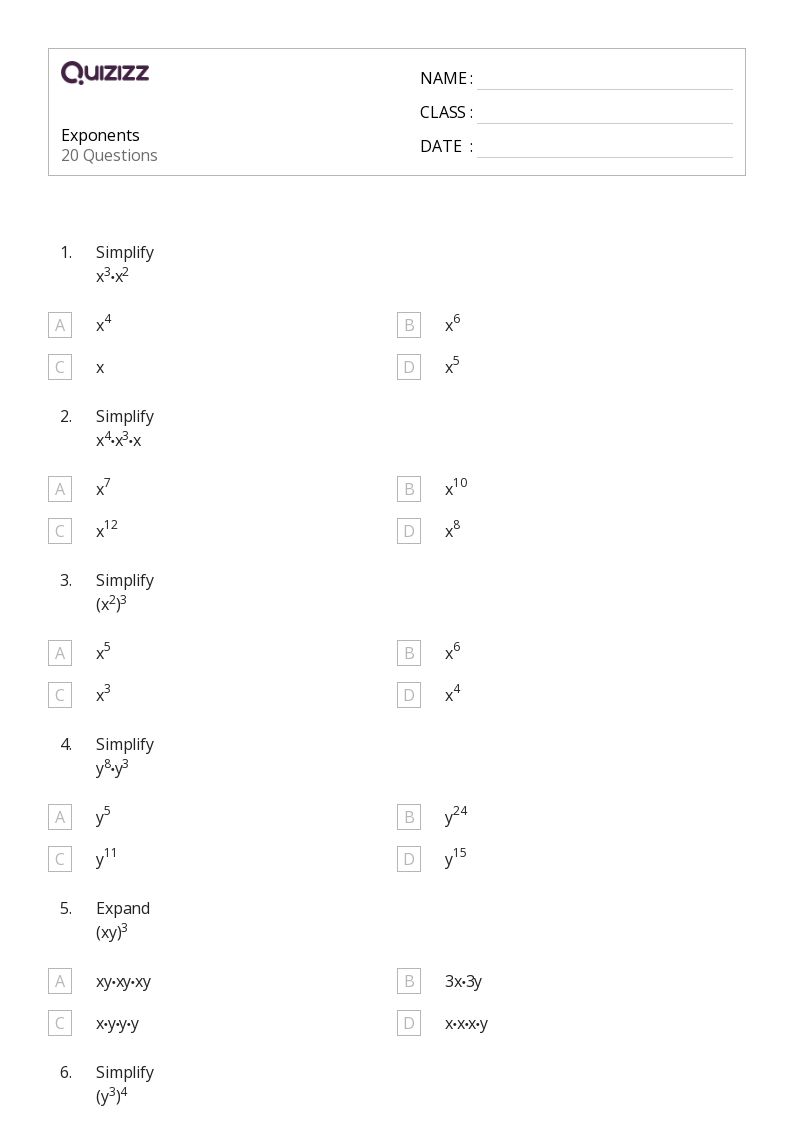Choose box B 3x·3y in question 5
This screenshot has width=794, height=1123.
[x=409, y=981]
